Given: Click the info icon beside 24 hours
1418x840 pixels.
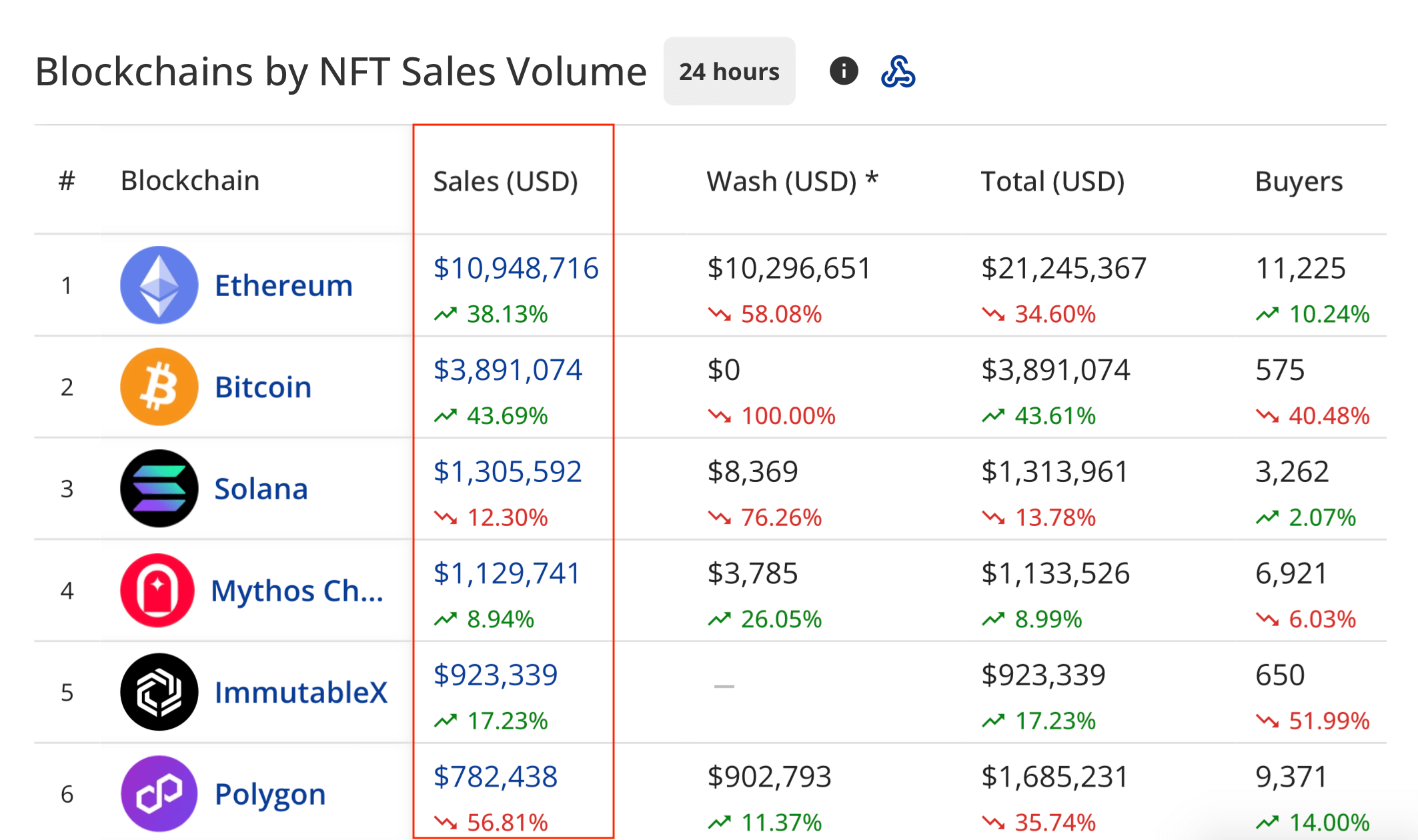Looking at the screenshot, I should [843, 71].
